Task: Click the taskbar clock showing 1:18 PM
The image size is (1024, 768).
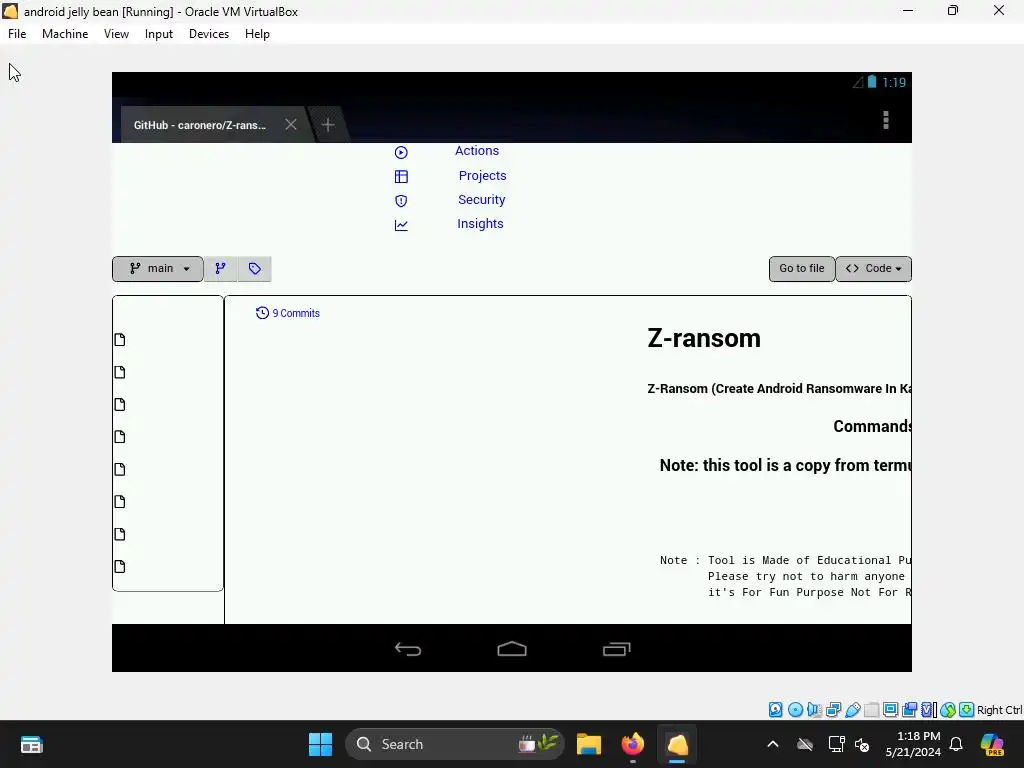Action: click(x=913, y=744)
